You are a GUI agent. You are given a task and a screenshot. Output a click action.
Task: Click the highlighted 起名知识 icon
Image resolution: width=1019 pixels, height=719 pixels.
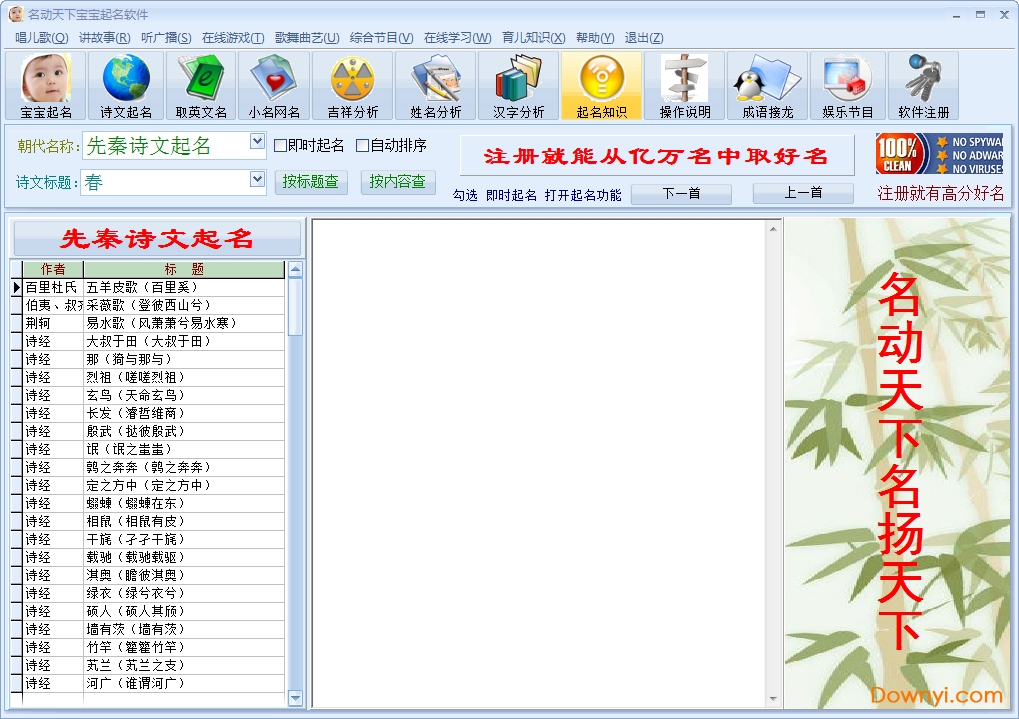pyautogui.click(x=602, y=85)
